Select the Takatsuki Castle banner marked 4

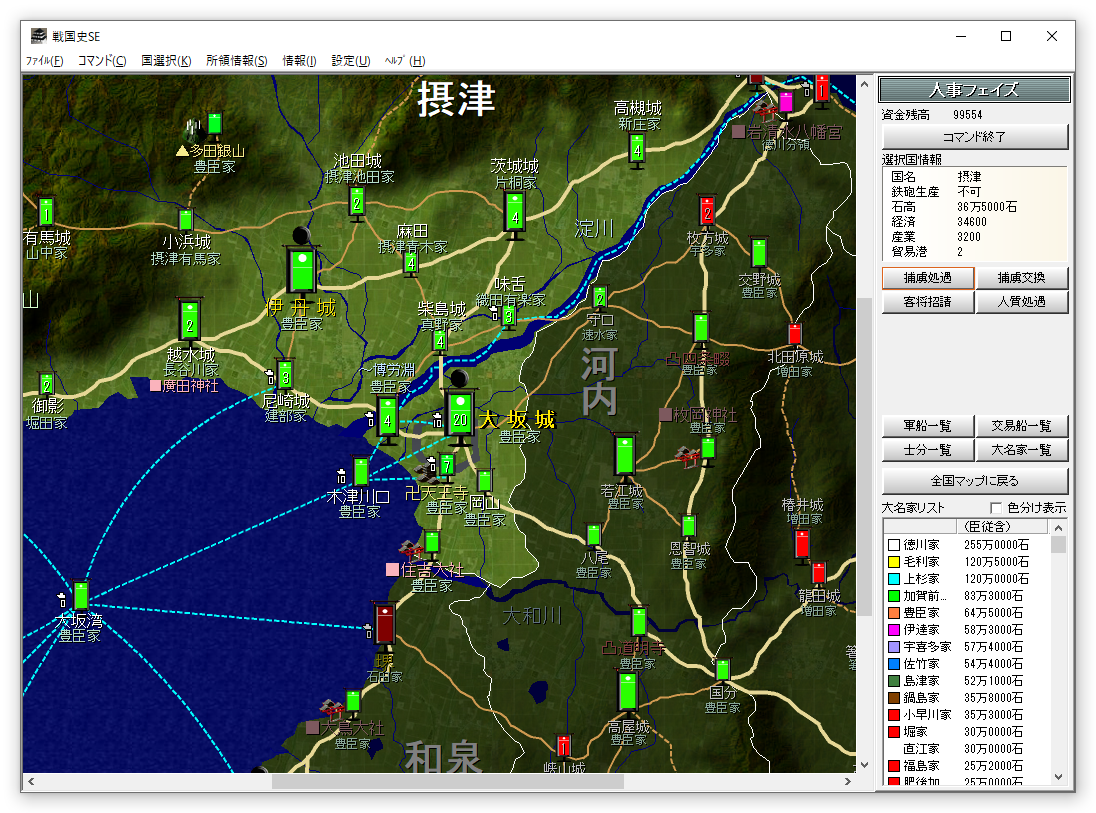(x=637, y=150)
